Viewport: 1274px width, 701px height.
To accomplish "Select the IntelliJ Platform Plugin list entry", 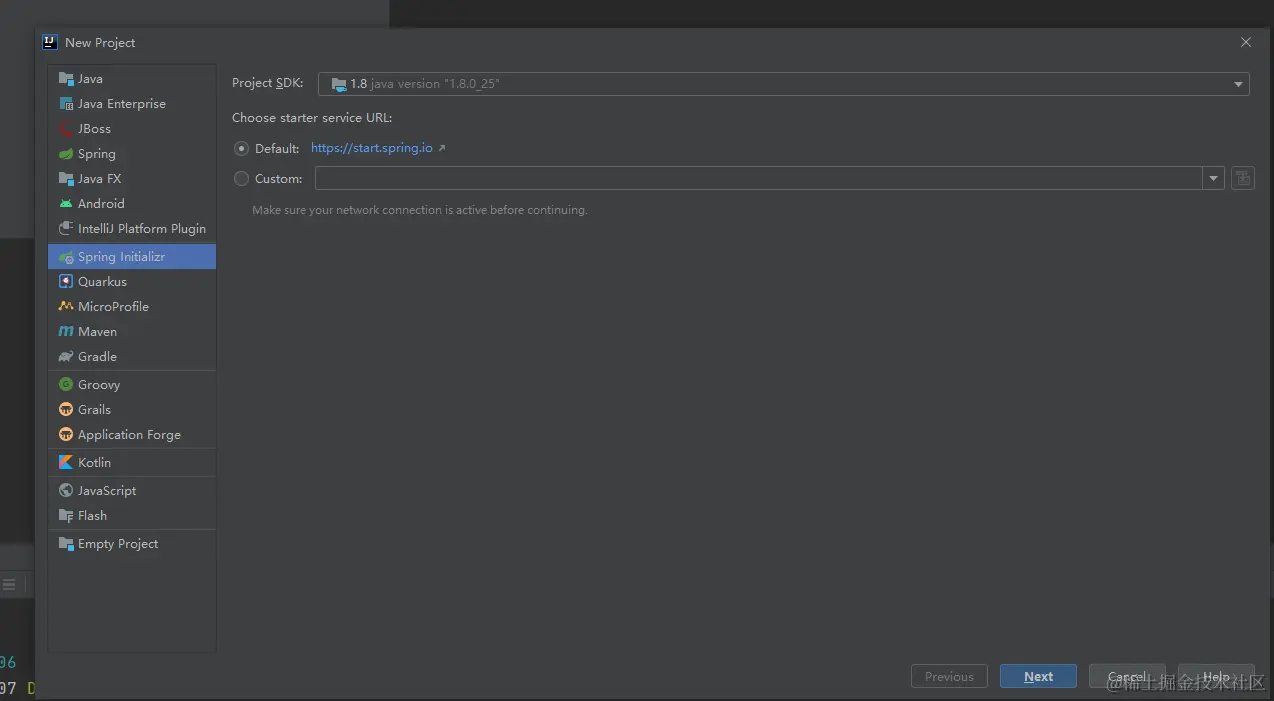I will [132, 229].
